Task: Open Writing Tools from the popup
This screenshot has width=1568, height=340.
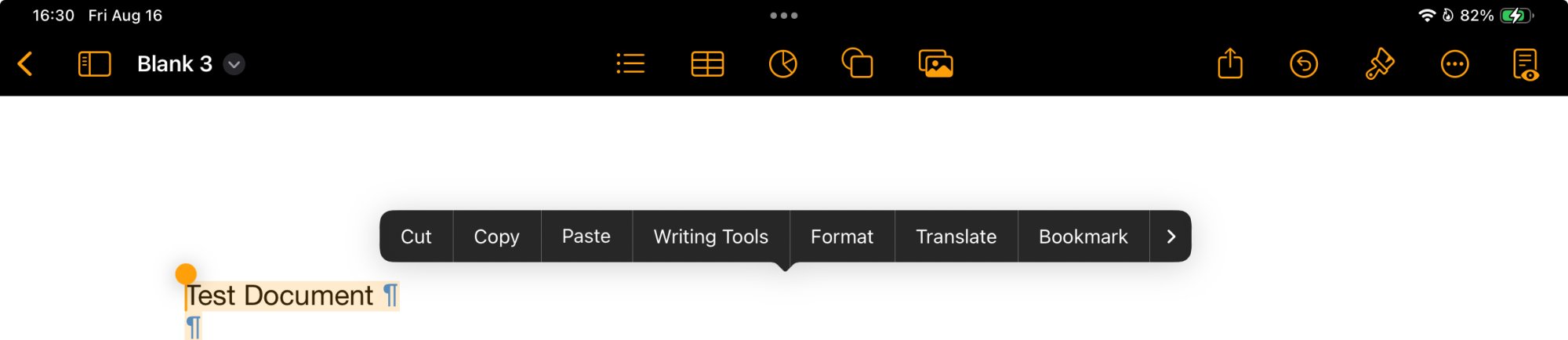Action: (x=710, y=237)
